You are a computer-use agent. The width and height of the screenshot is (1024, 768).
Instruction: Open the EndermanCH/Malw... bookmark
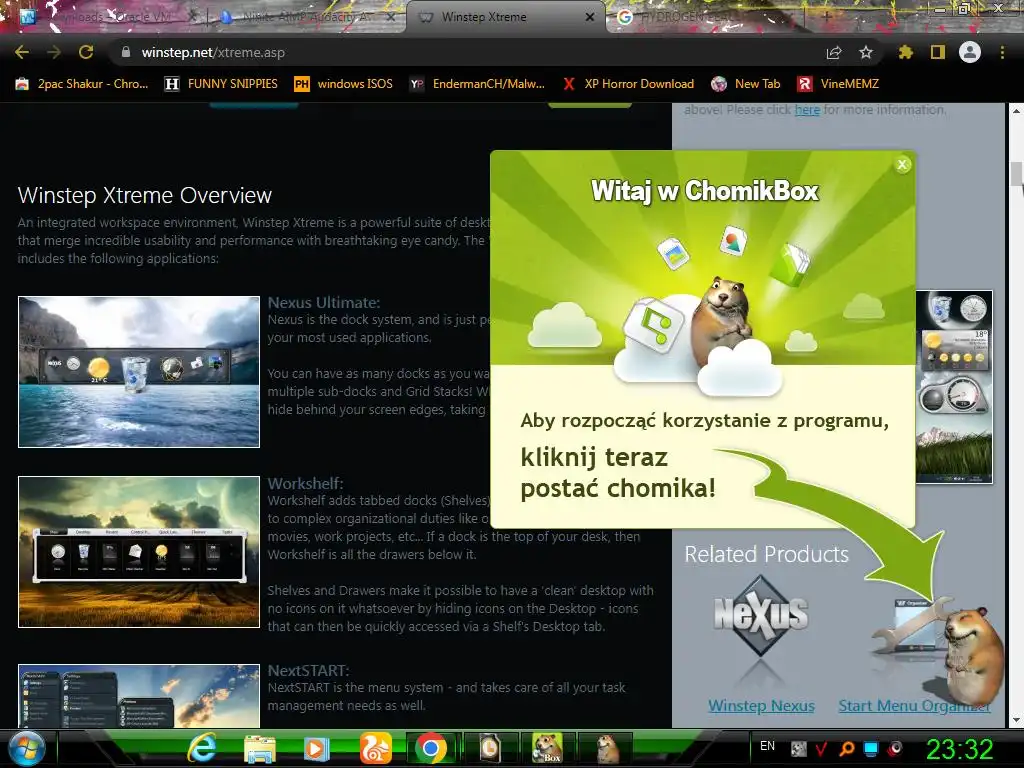pyautogui.click(x=477, y=84)
